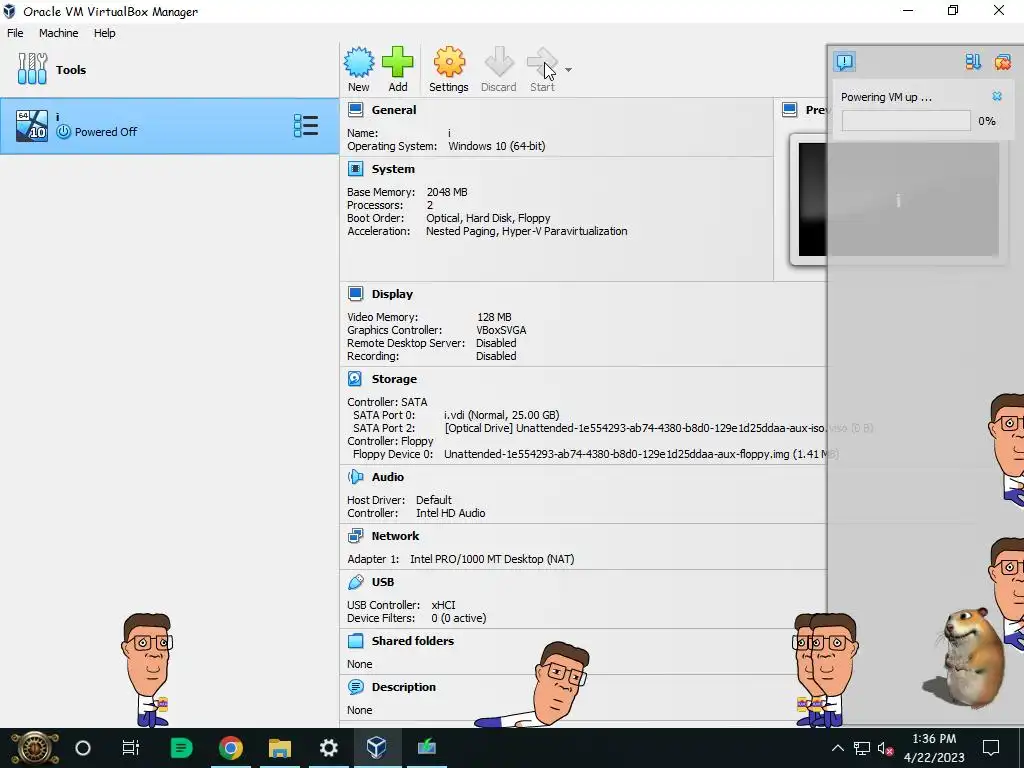Click the Description section speech-bubble icon
The height and width of the screenshot is (768, 1024).
(x=355, y=687)
